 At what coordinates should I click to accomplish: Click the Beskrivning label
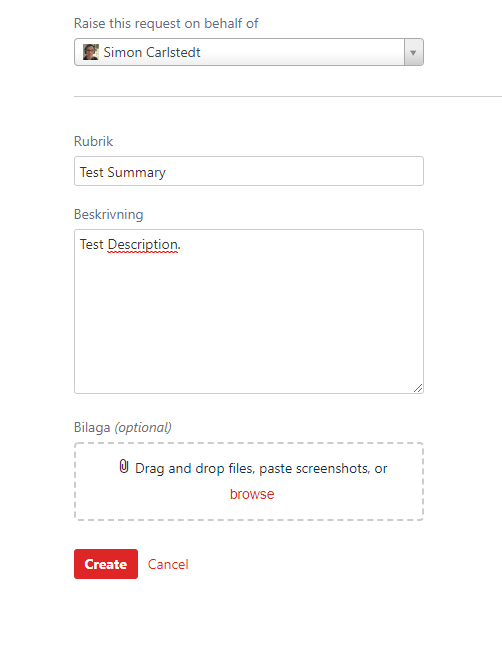[x=109, y=215]
